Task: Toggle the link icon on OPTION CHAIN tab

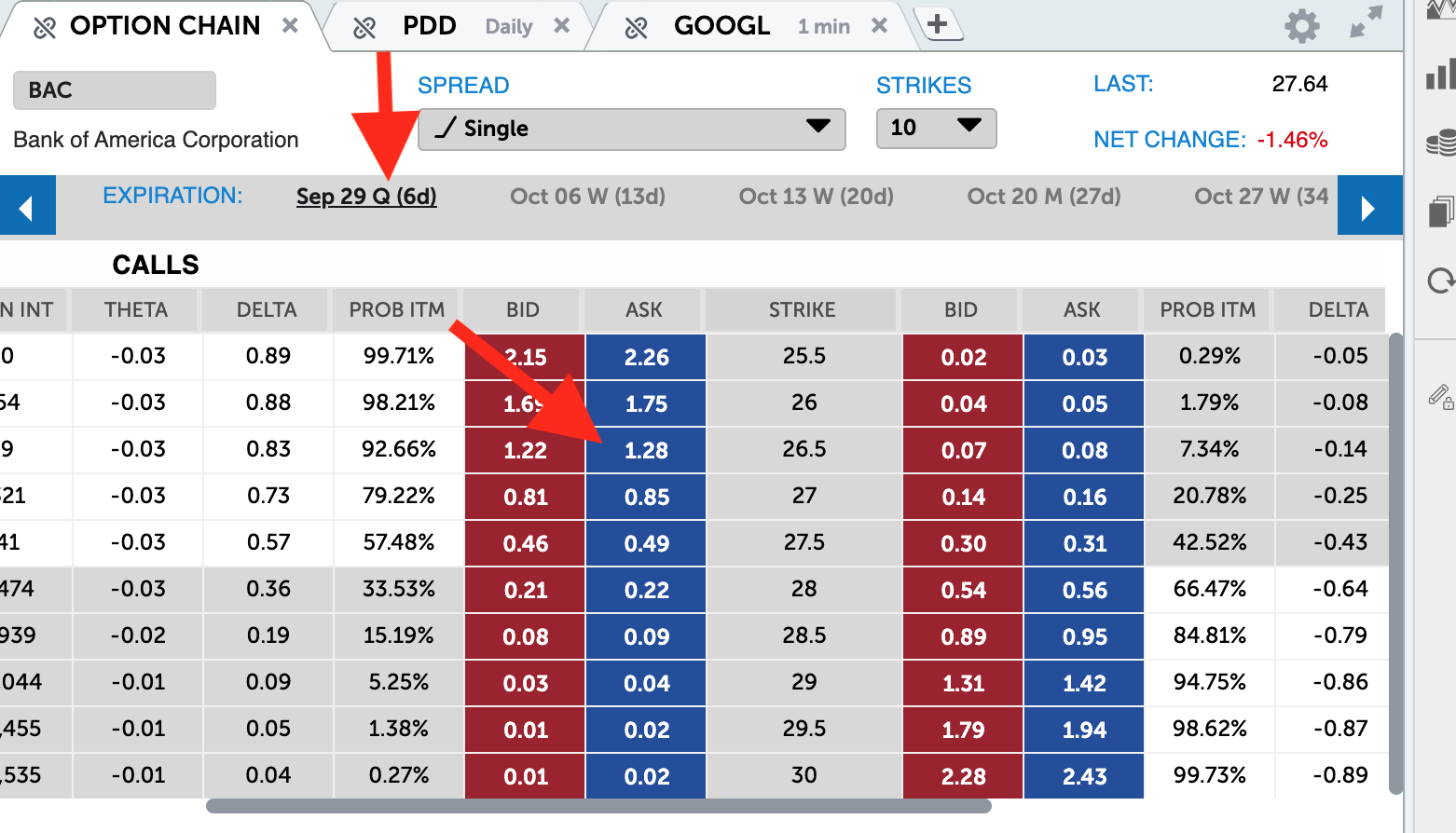Action: 44,28
